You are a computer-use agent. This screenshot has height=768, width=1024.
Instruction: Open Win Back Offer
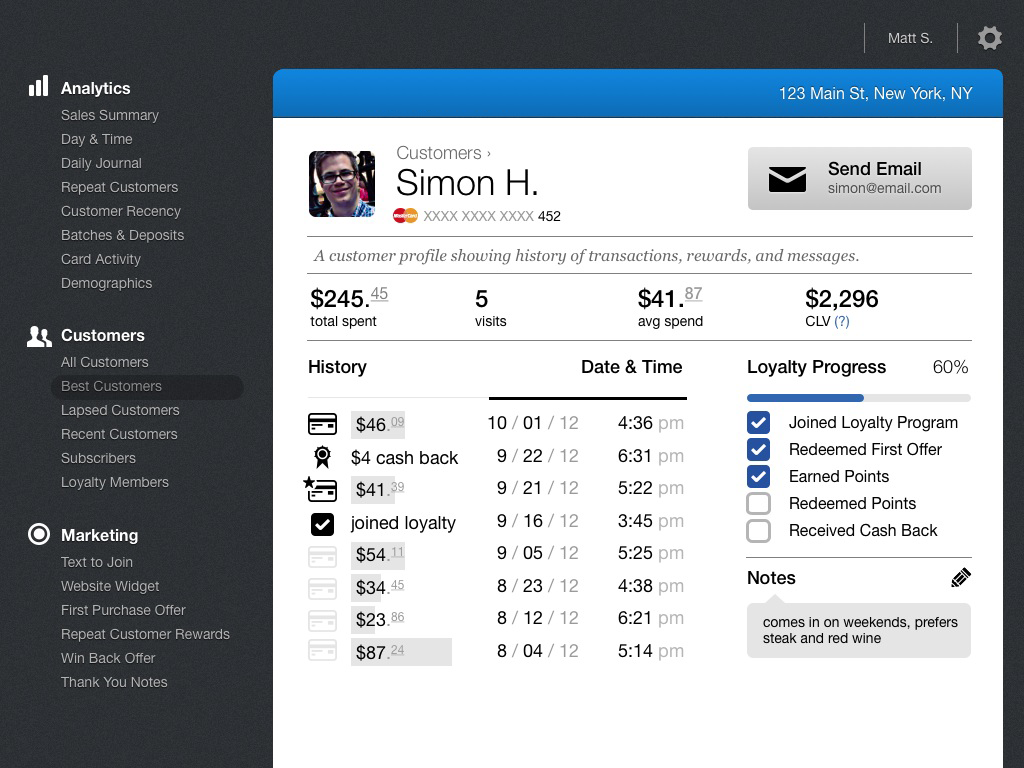108,658
